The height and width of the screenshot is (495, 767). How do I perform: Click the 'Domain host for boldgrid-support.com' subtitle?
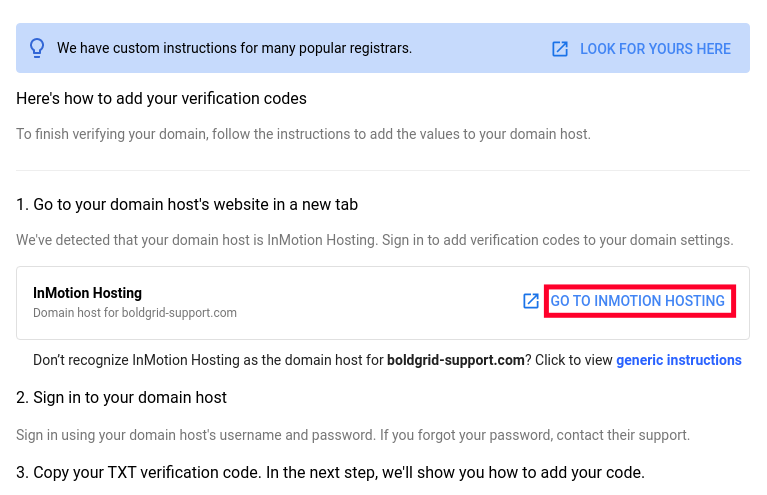click(x=135, y=313)
